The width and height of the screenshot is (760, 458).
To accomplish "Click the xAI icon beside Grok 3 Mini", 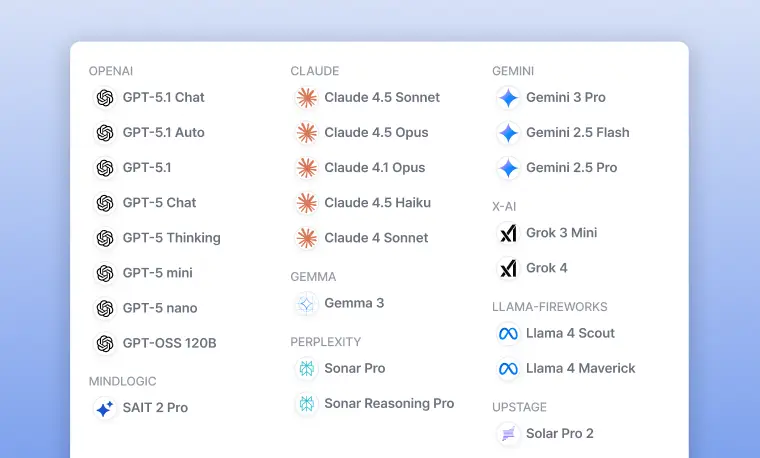I will click(x=508, y=233).
